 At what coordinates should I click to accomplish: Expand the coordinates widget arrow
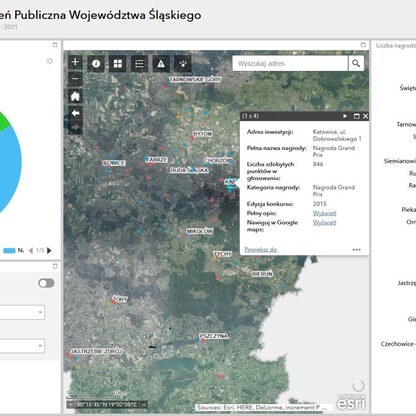144,405
